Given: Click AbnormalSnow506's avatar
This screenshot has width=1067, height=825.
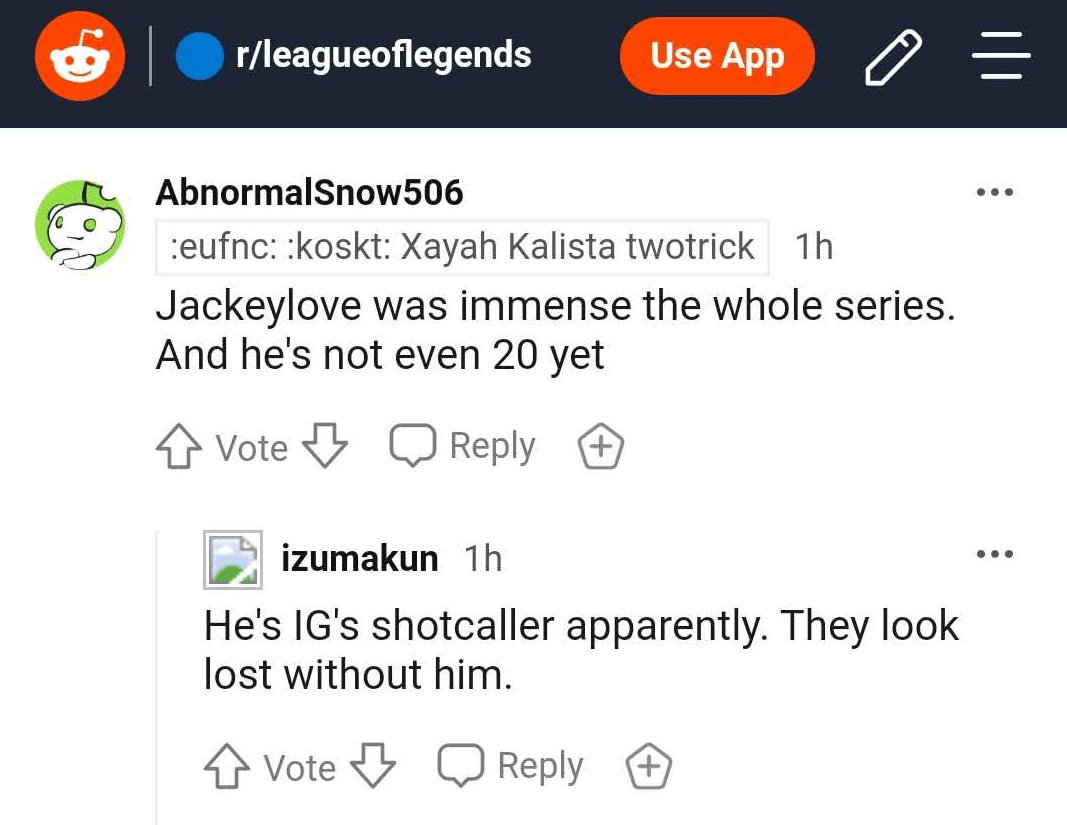Looking at the screenshot, I should coord(80,226).
